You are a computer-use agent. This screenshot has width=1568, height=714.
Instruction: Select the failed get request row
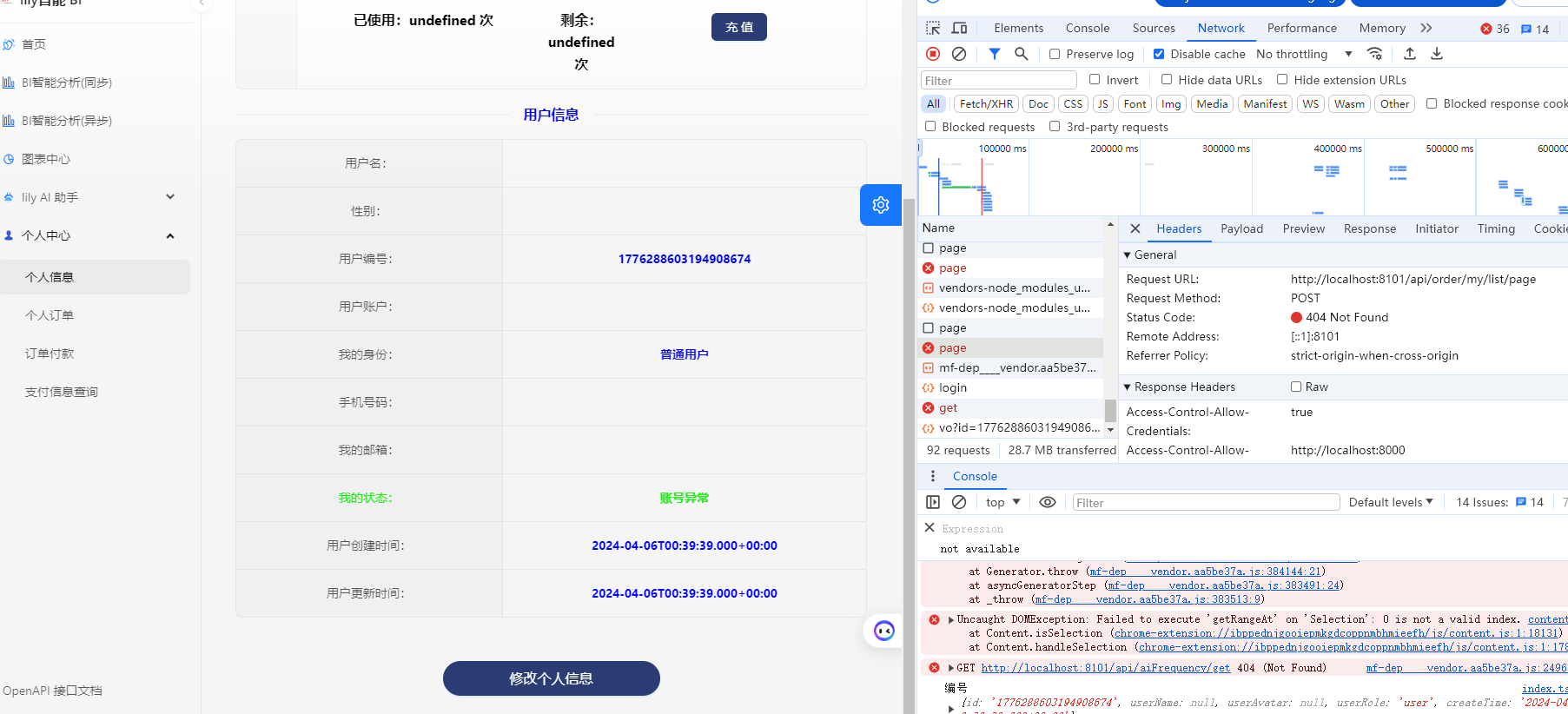1011,407
